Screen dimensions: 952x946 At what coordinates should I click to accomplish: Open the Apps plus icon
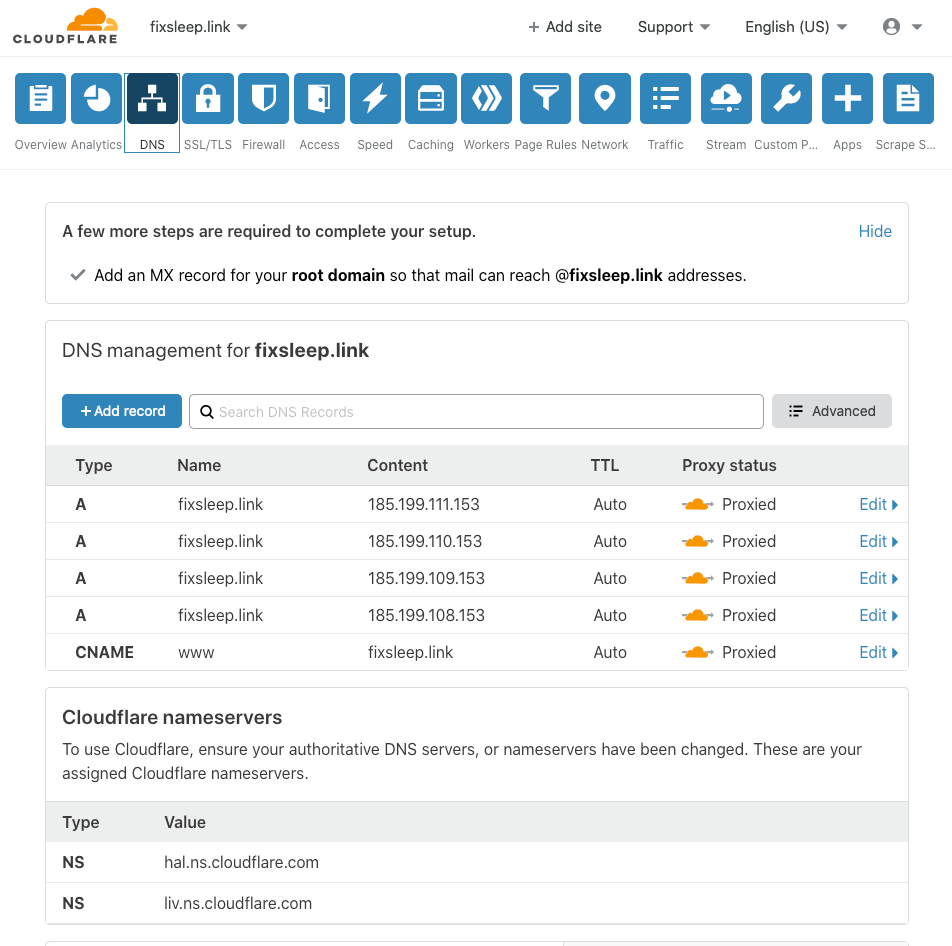[848, 98]
